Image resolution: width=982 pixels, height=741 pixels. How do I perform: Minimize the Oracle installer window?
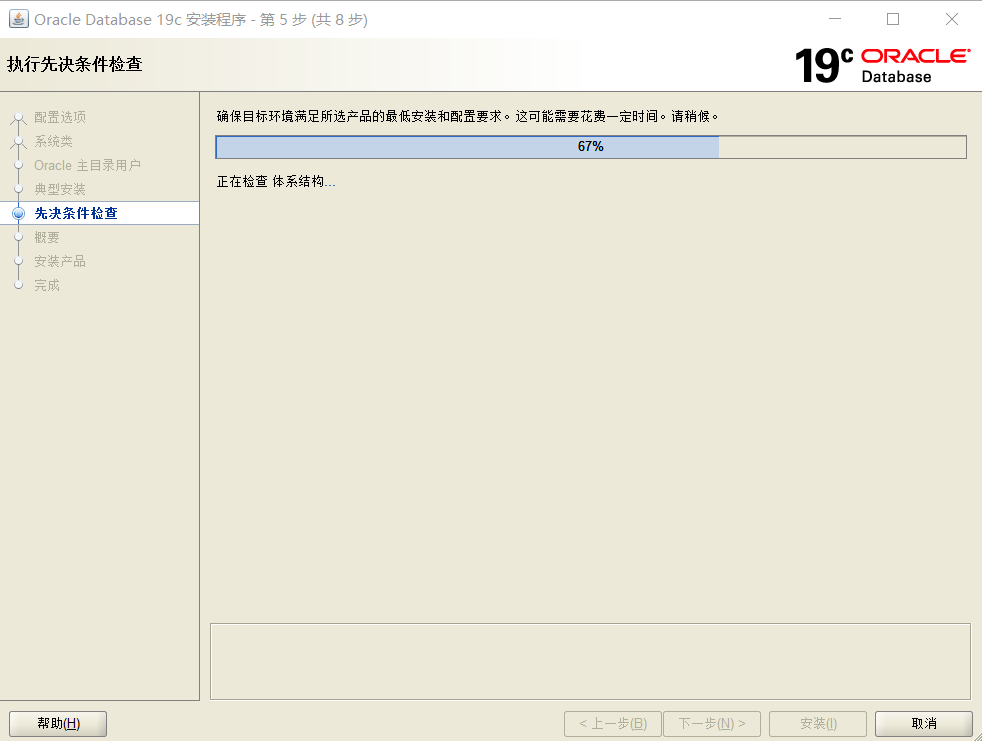point(835,19)
